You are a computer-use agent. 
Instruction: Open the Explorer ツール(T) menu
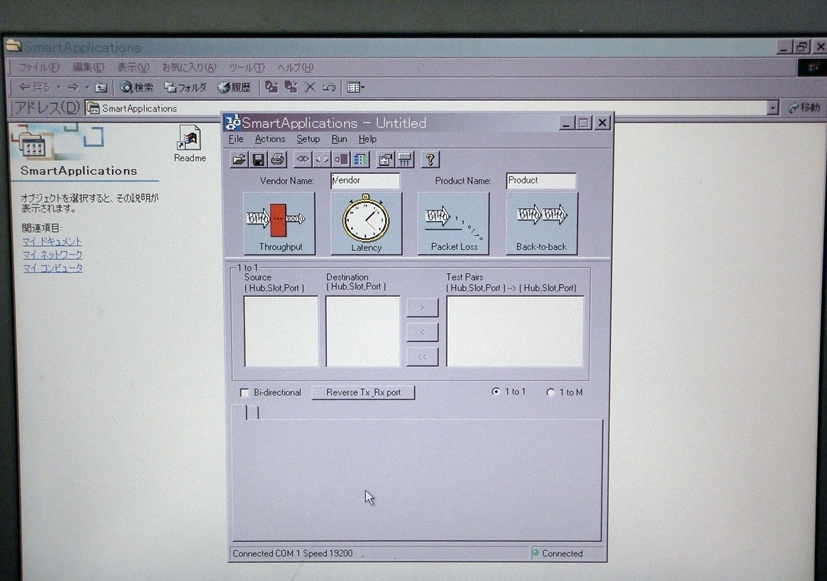246,67
